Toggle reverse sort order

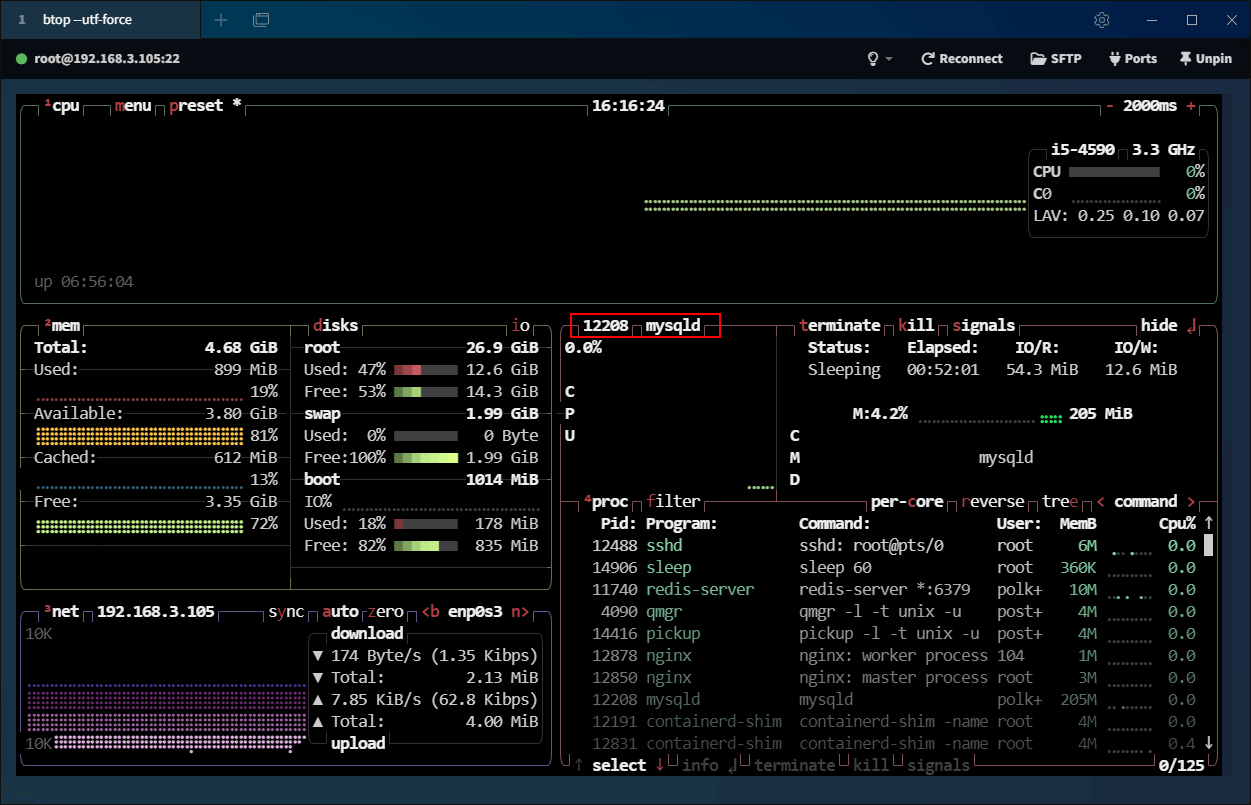(993, 502)
